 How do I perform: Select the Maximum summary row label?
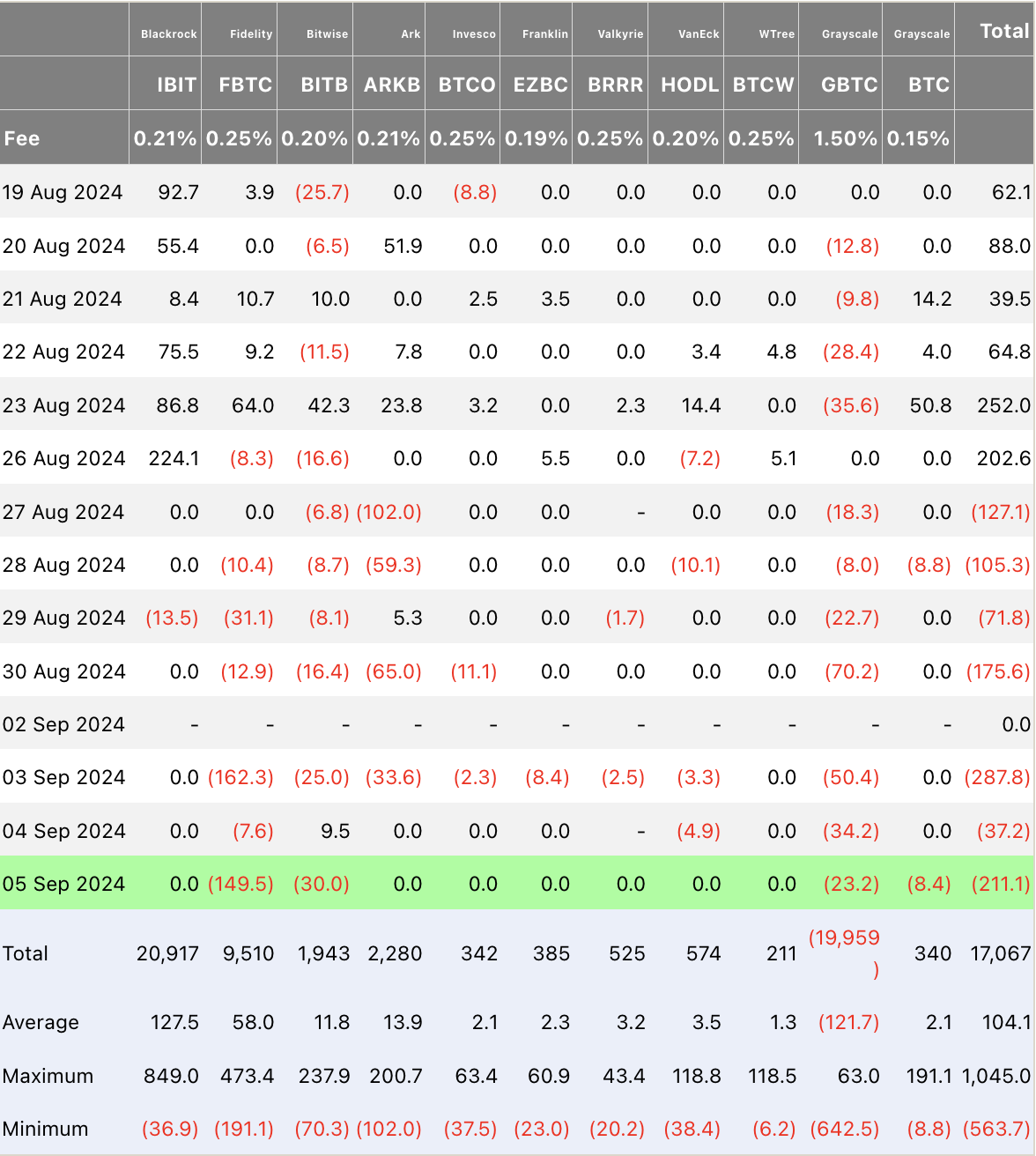tap(48, 1076)
